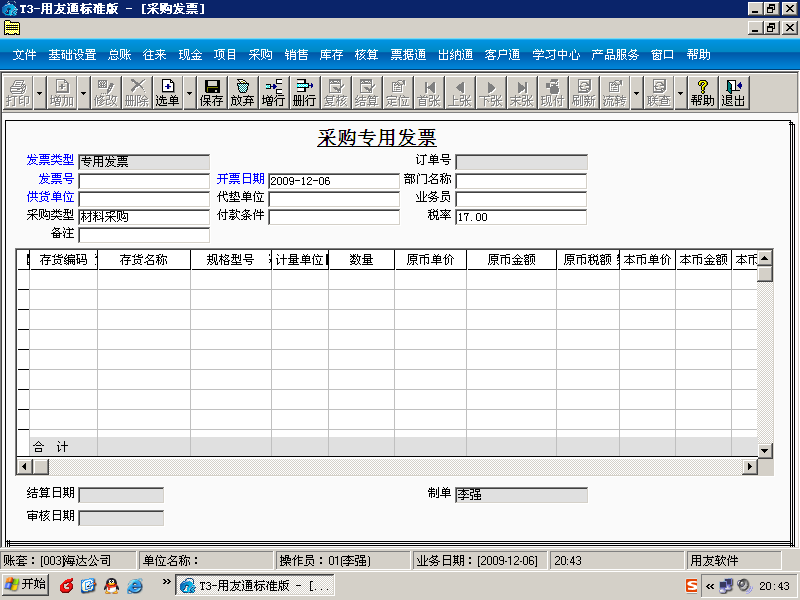
Task: Open the 窗口 menu
Action: pyautogui.click(x=663, y=55)
